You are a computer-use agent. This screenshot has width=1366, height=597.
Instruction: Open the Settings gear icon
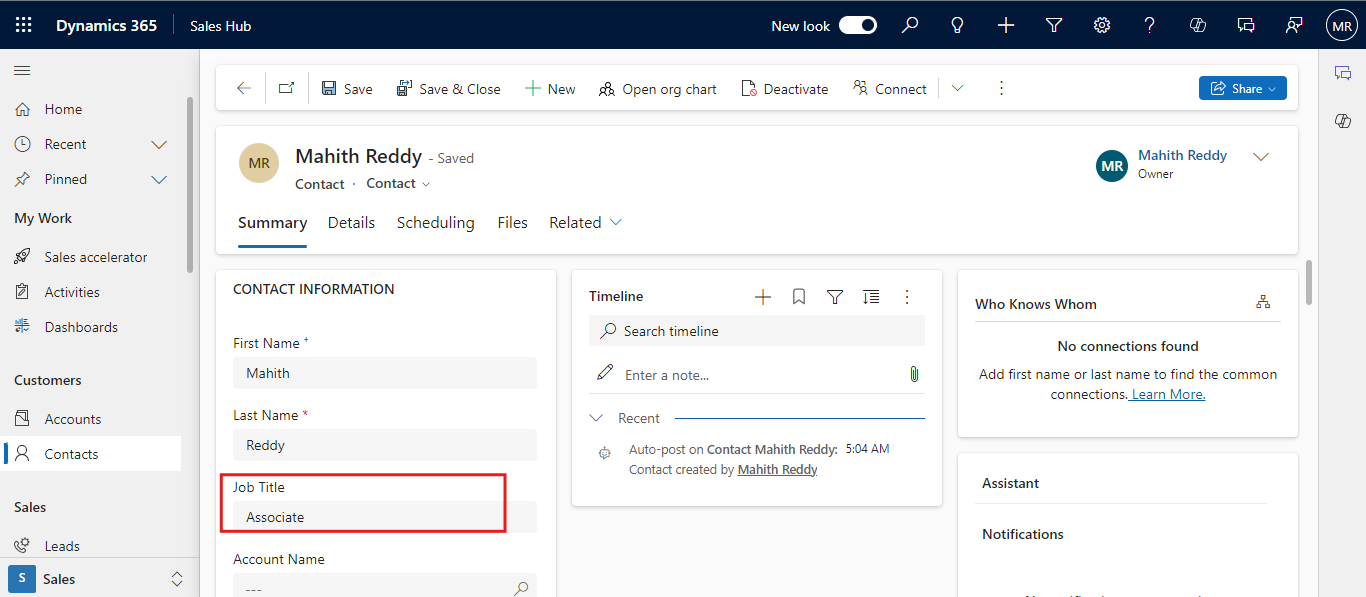(1102, 25)
